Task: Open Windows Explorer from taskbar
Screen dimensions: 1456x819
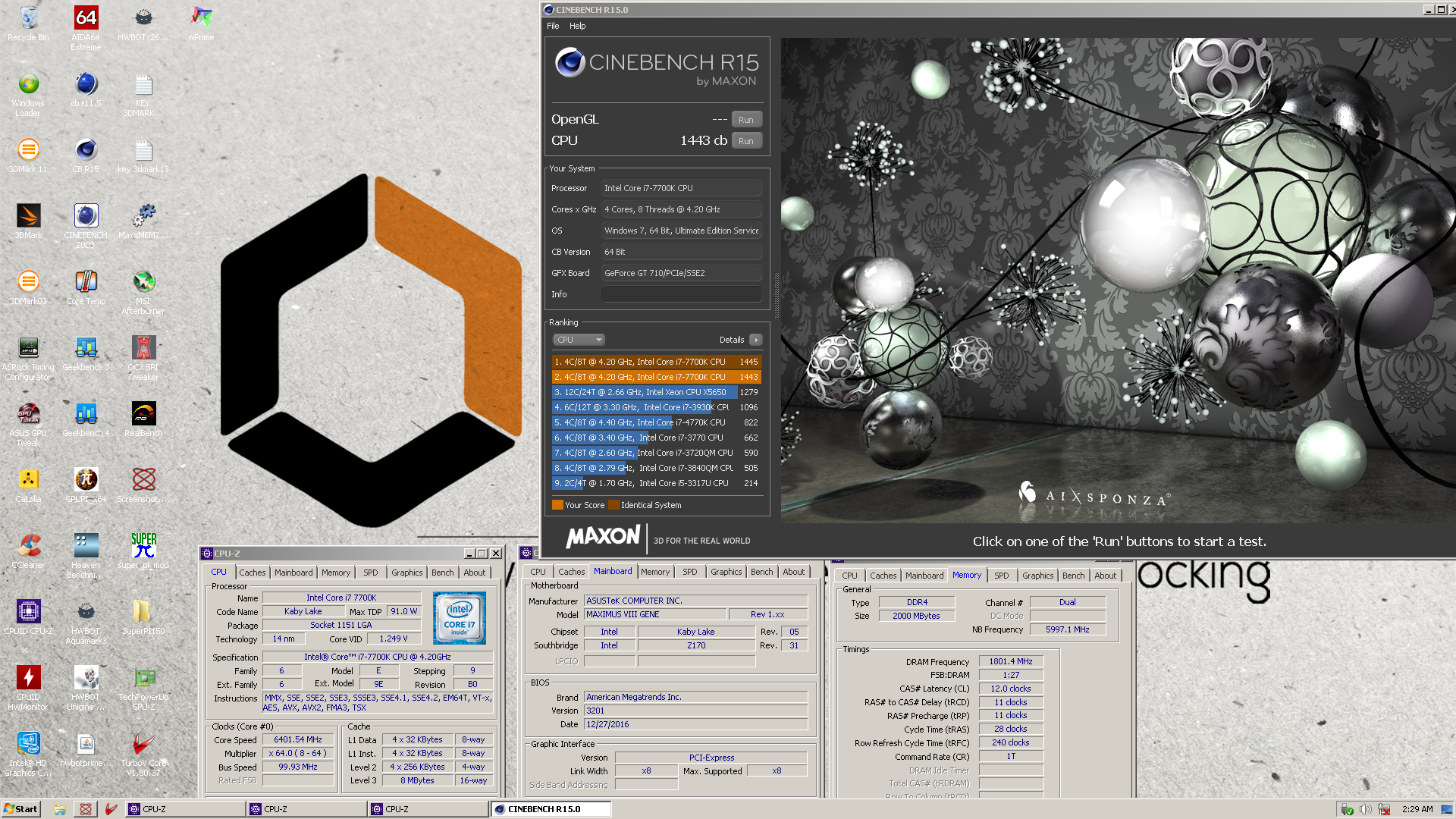Action: pyautogui.click(x=60, y=809)
